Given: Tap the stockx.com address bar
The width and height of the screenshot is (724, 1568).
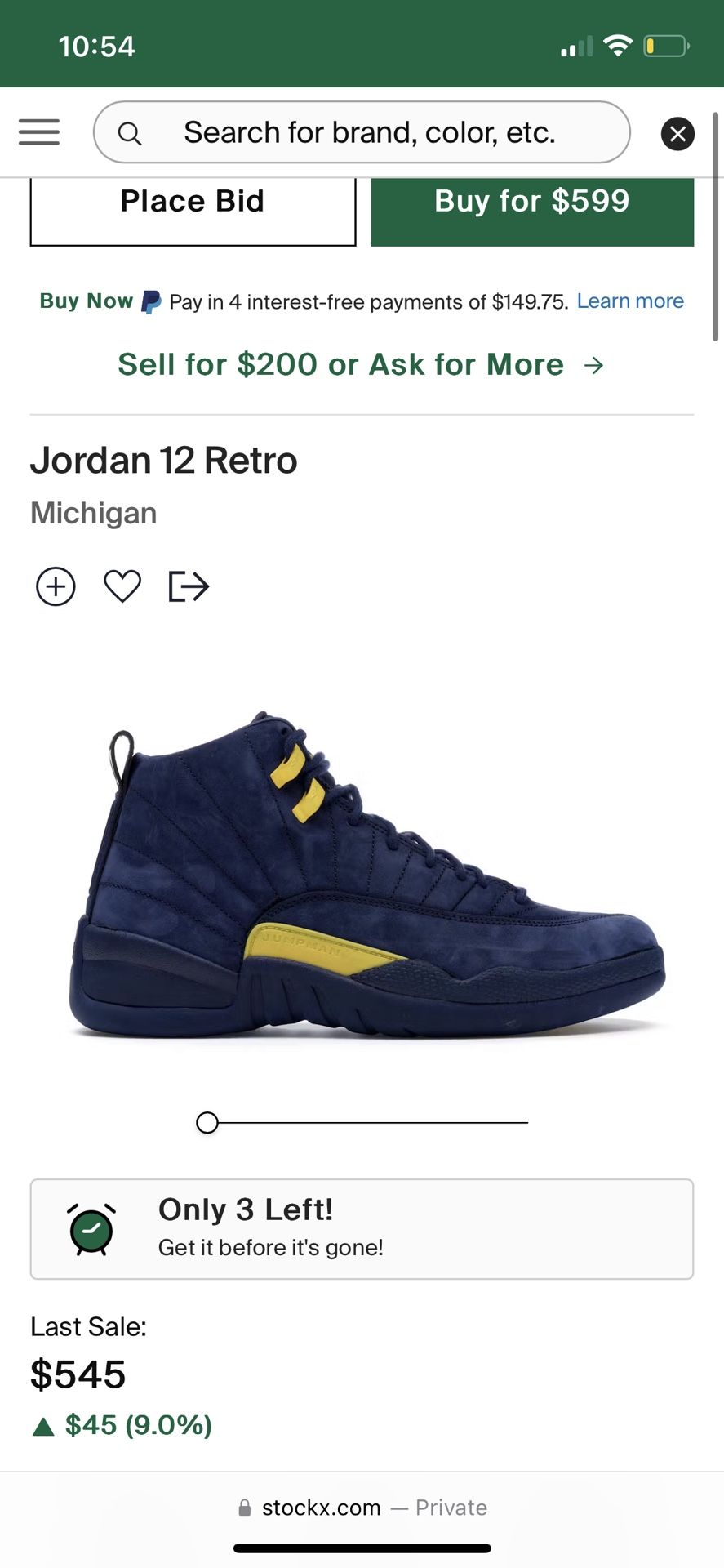Looking at the screenshot, I should [x=362, y=1508].
